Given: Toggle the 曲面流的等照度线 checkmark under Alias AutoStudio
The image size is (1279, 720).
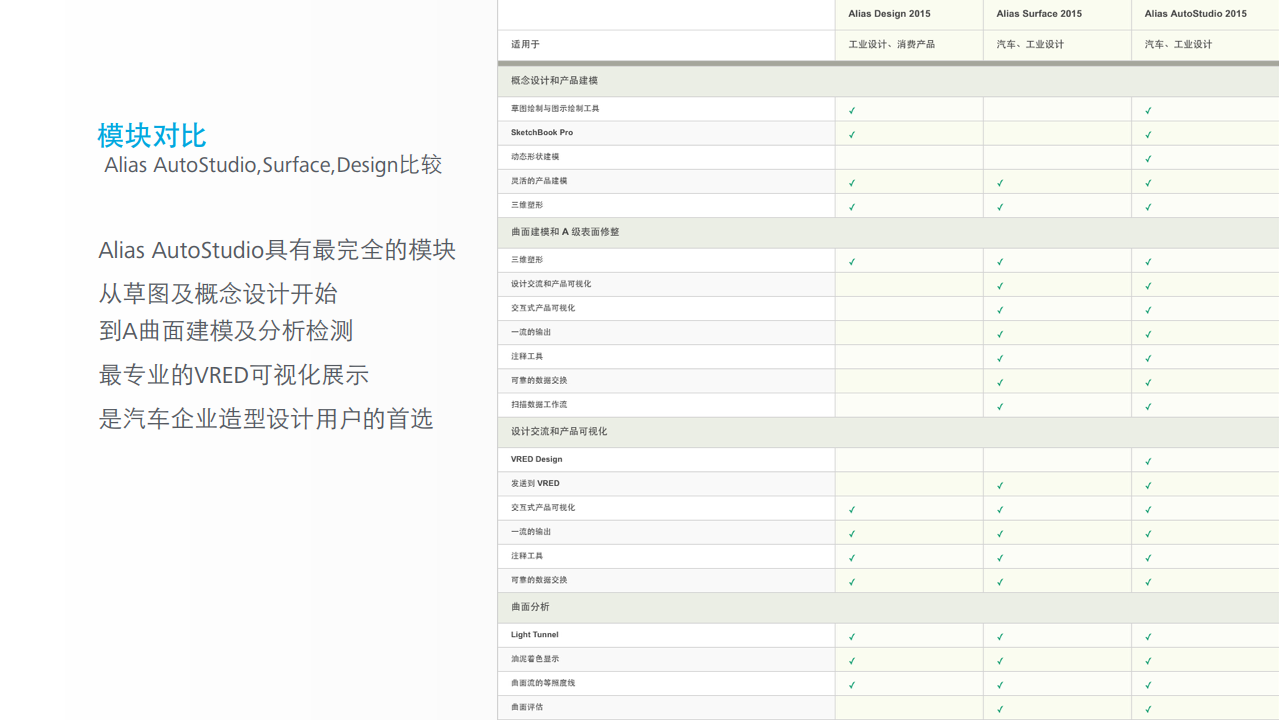Looking at the screenshot, I should 1148,685.
